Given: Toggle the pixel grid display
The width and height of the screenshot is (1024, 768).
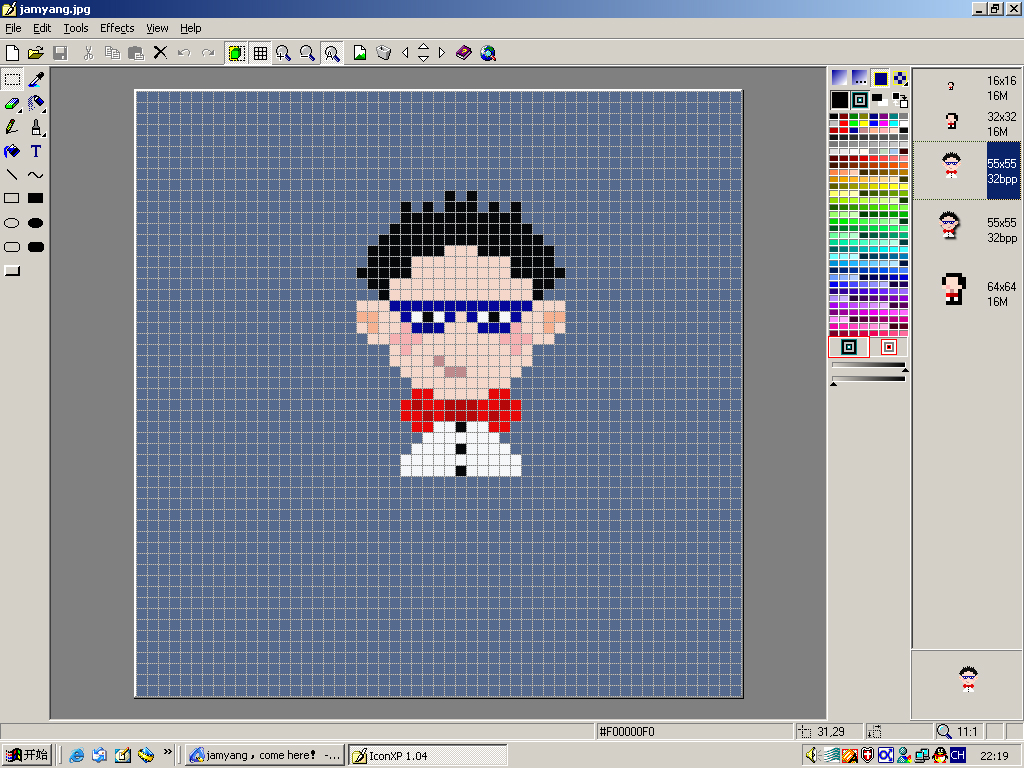Looking at the screenshot, I should pyautogui.click(x=260, y=53).
